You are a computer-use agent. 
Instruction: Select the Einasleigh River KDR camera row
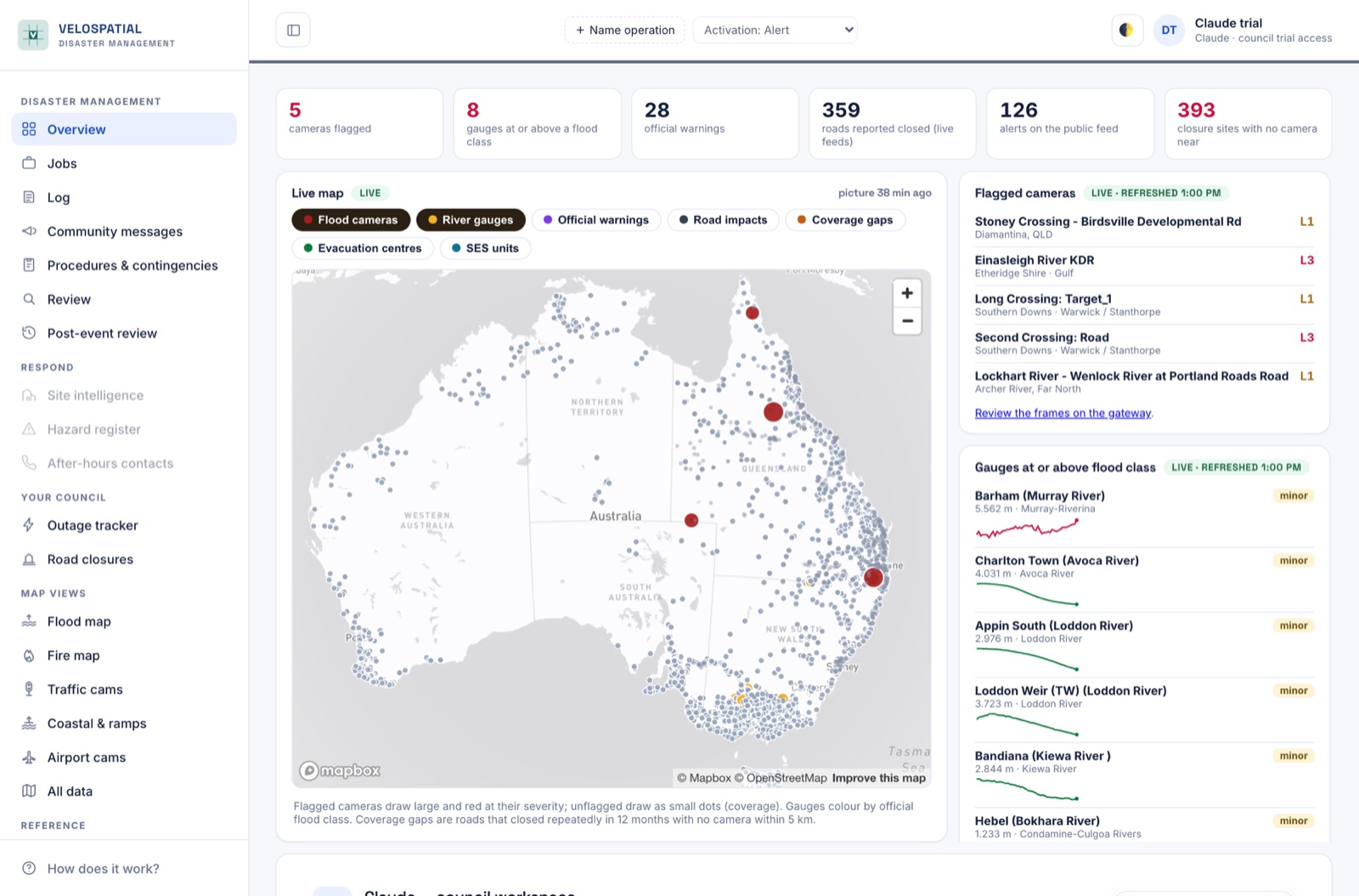tap(1144, 267)
